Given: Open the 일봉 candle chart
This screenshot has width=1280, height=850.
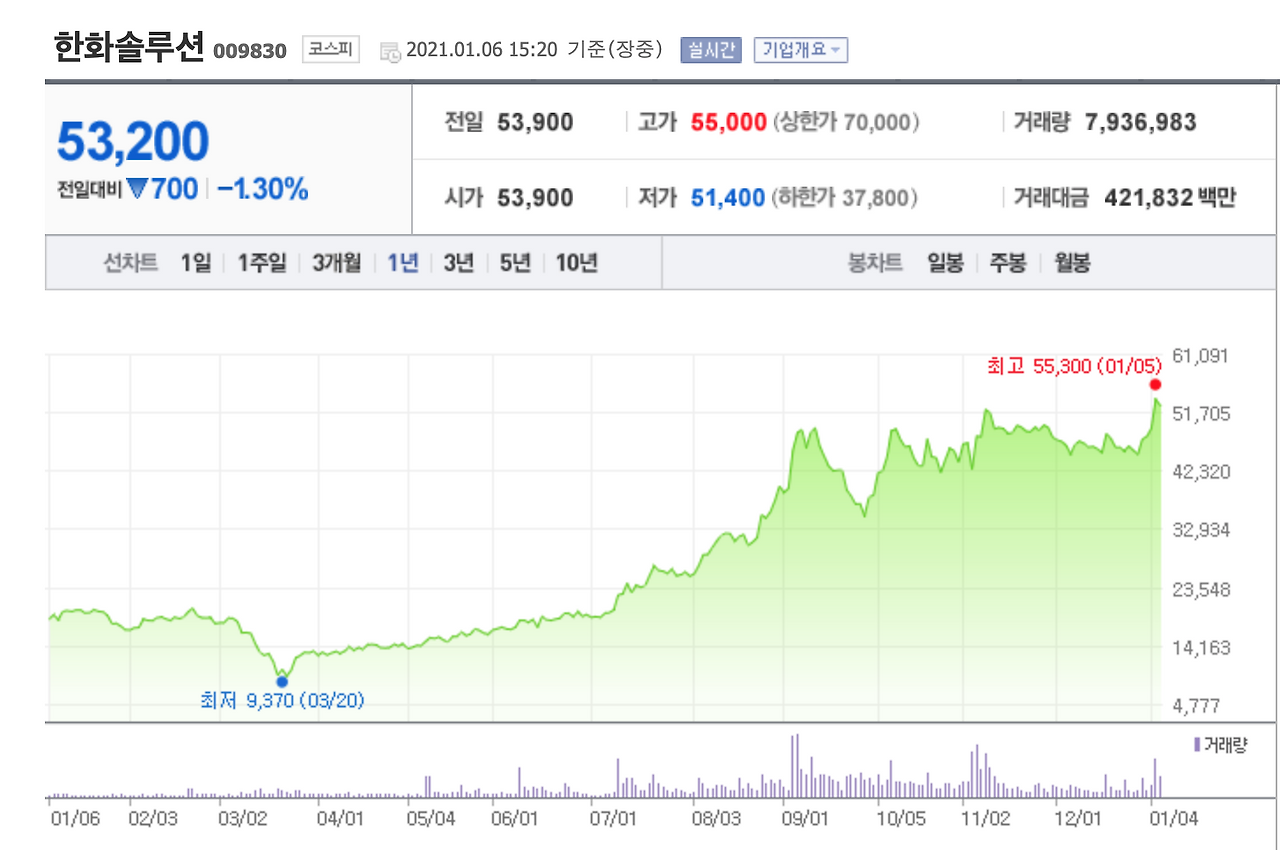Looking at the screenshot, I should click(945, 263).
